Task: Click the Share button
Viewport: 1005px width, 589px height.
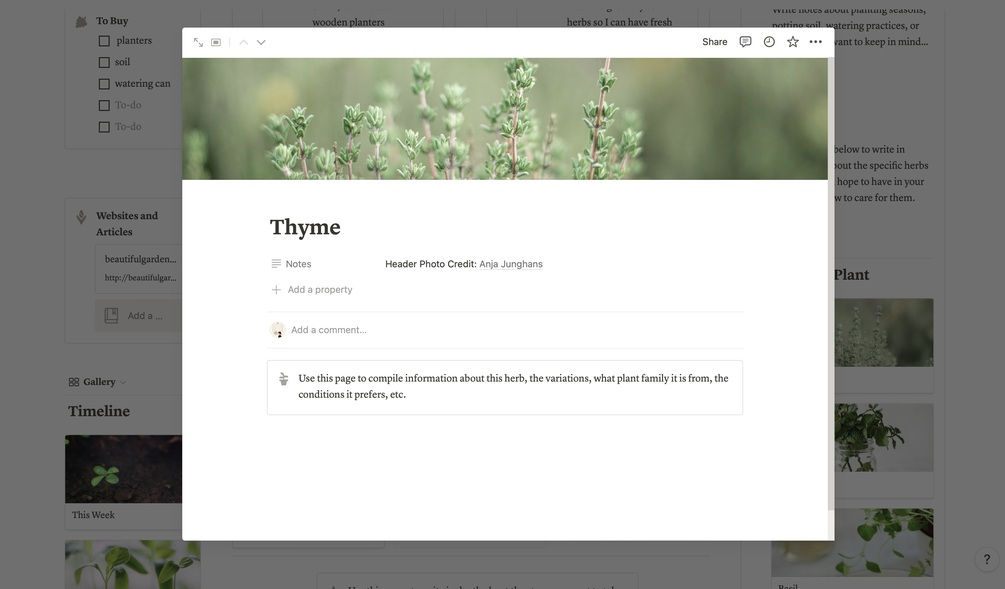Action: coord(715,42)
